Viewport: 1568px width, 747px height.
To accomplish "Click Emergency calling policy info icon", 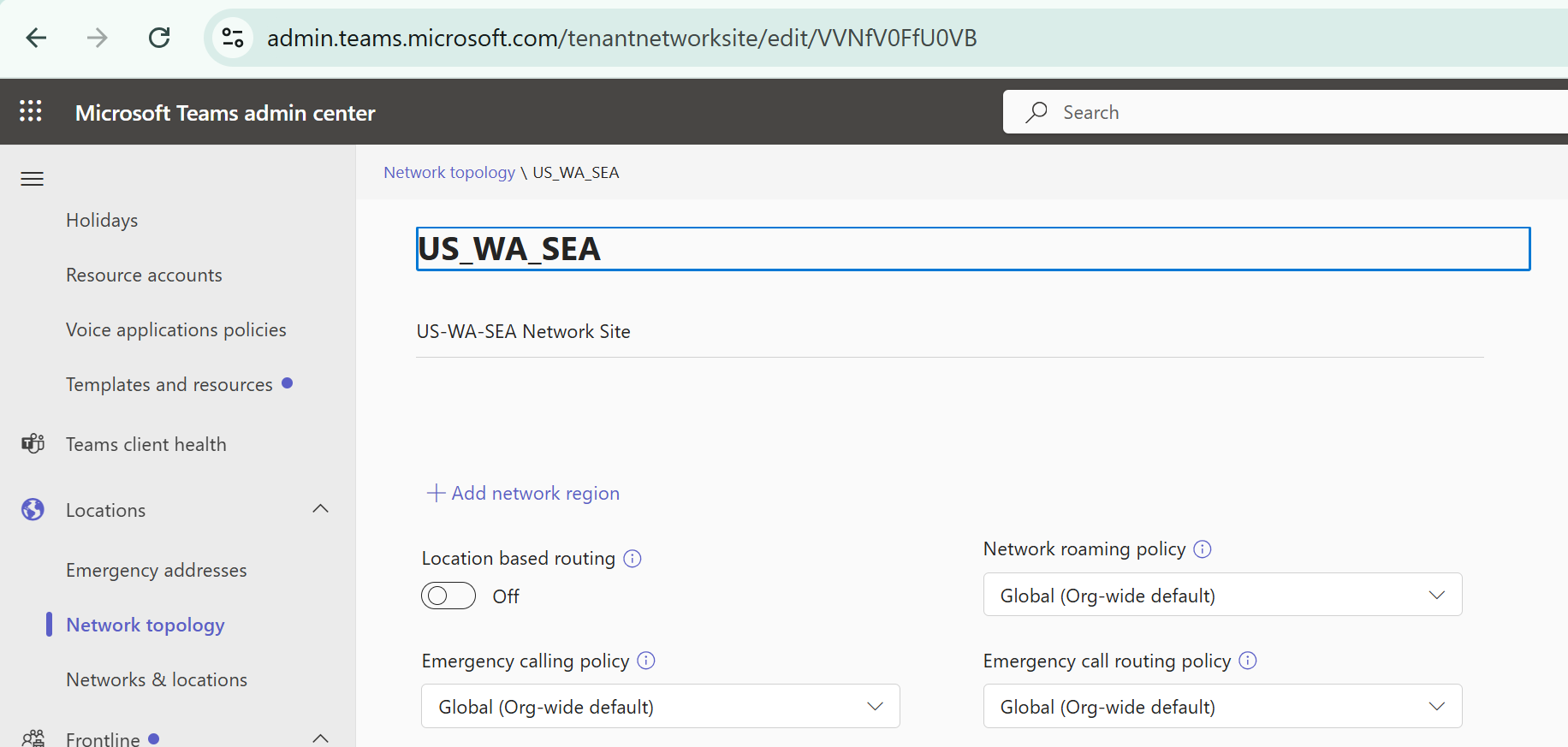I will pyautogui.click(x=647, y=661).
